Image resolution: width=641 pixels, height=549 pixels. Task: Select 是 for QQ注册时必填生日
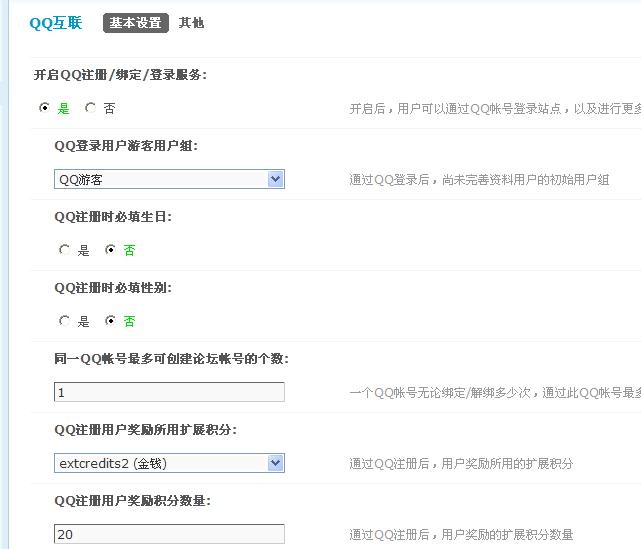[x=65, y=250]
